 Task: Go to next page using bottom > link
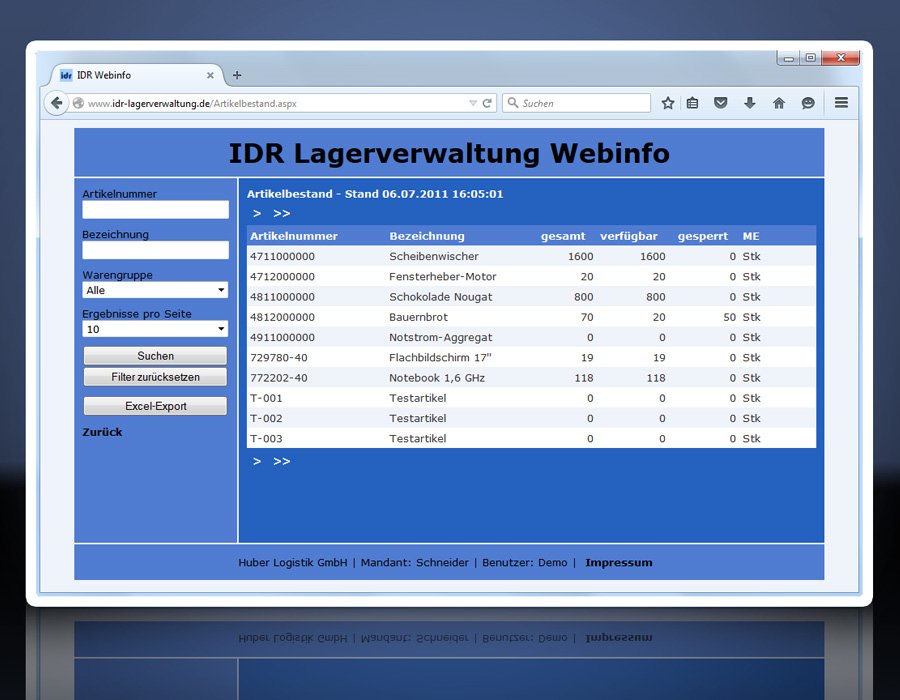tap(257, 461)
